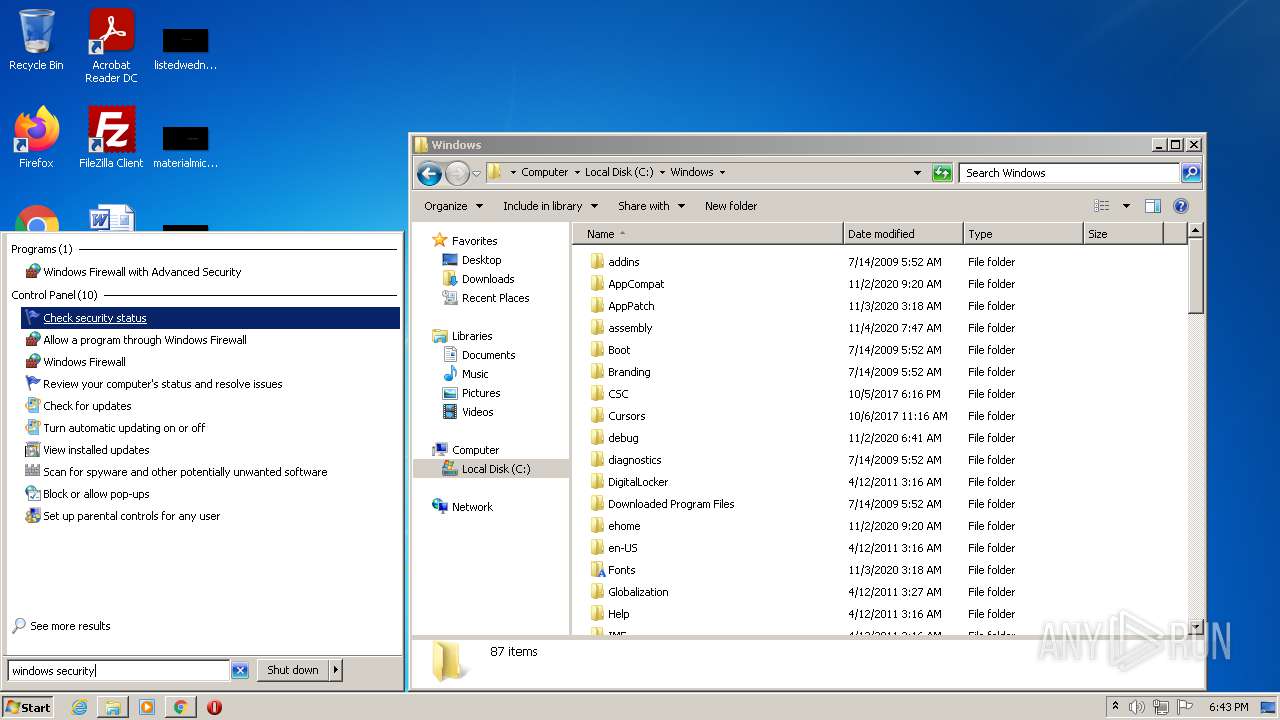
Task: Click the file list scroll-down arrow
Action: [x=1195, y=626]
